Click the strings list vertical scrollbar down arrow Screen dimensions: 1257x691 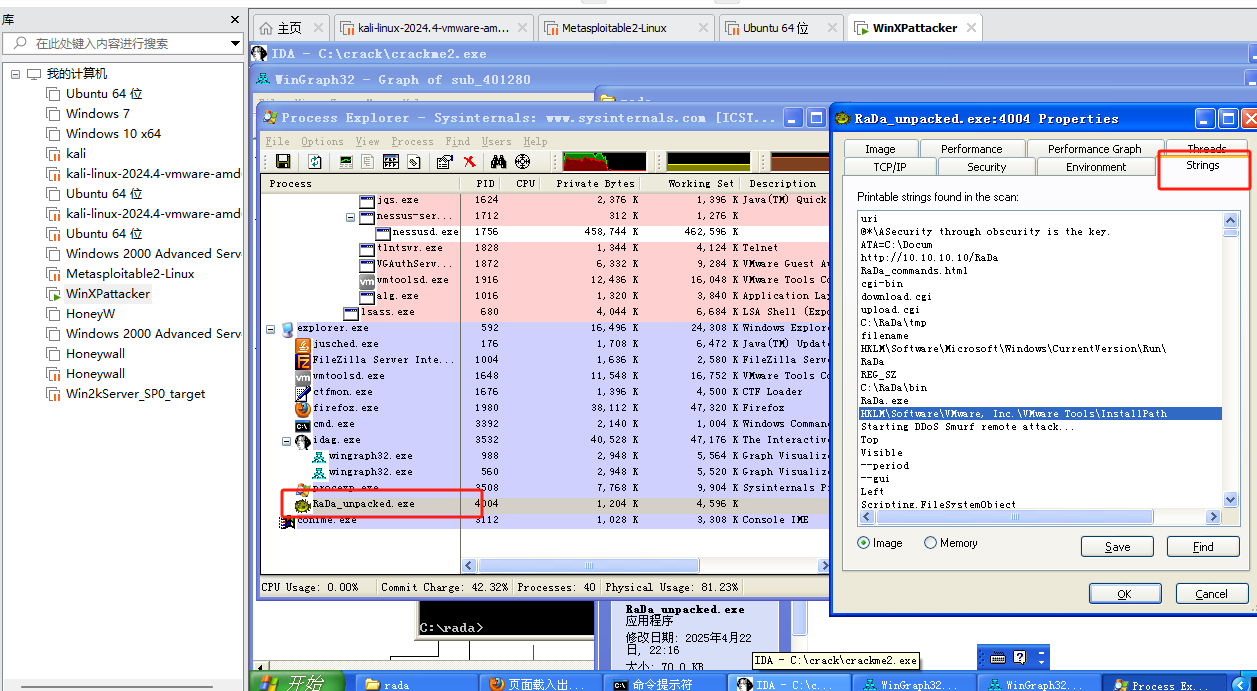pyautogui.click(x=1231, y=500)
